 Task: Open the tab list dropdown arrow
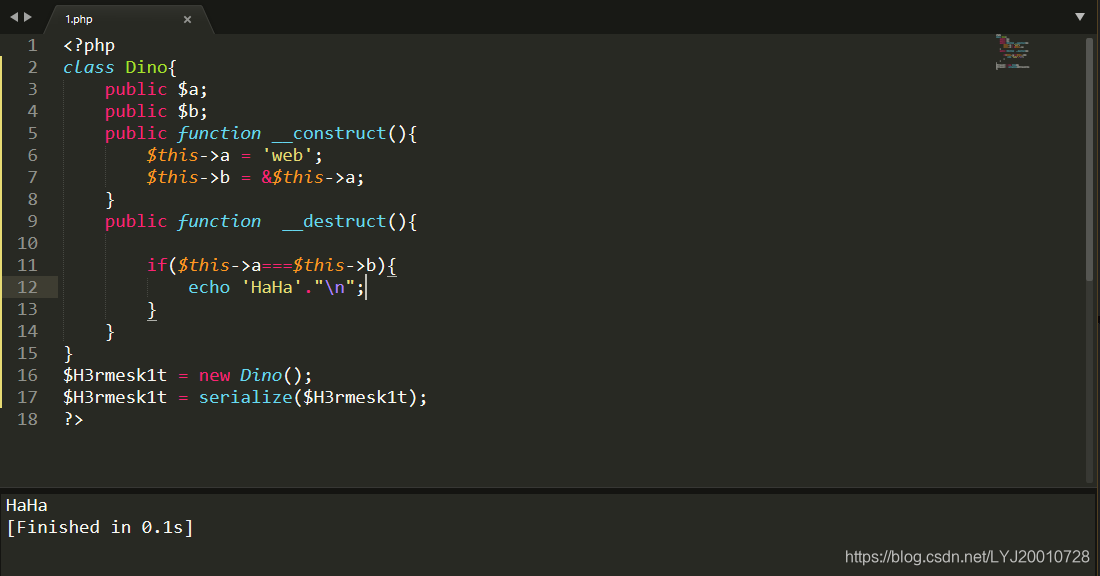pyautogui.click(x=1080, y=17)
